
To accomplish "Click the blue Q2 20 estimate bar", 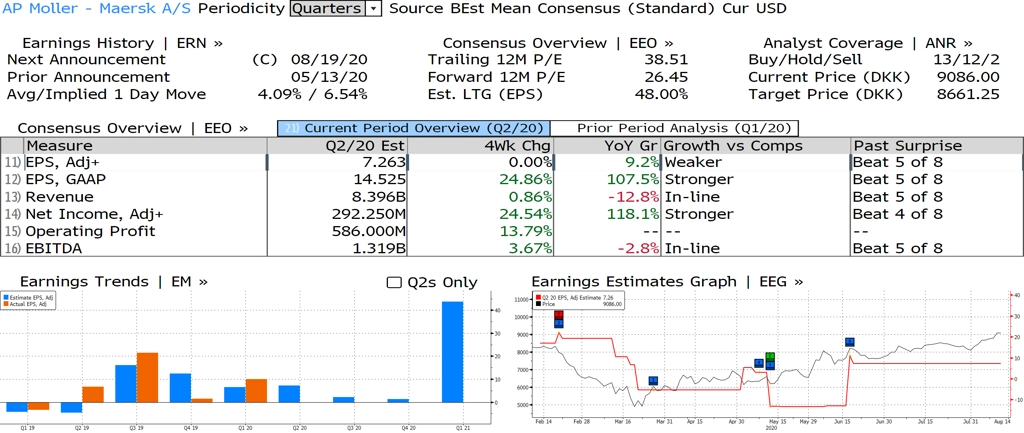I will [289, 394].
